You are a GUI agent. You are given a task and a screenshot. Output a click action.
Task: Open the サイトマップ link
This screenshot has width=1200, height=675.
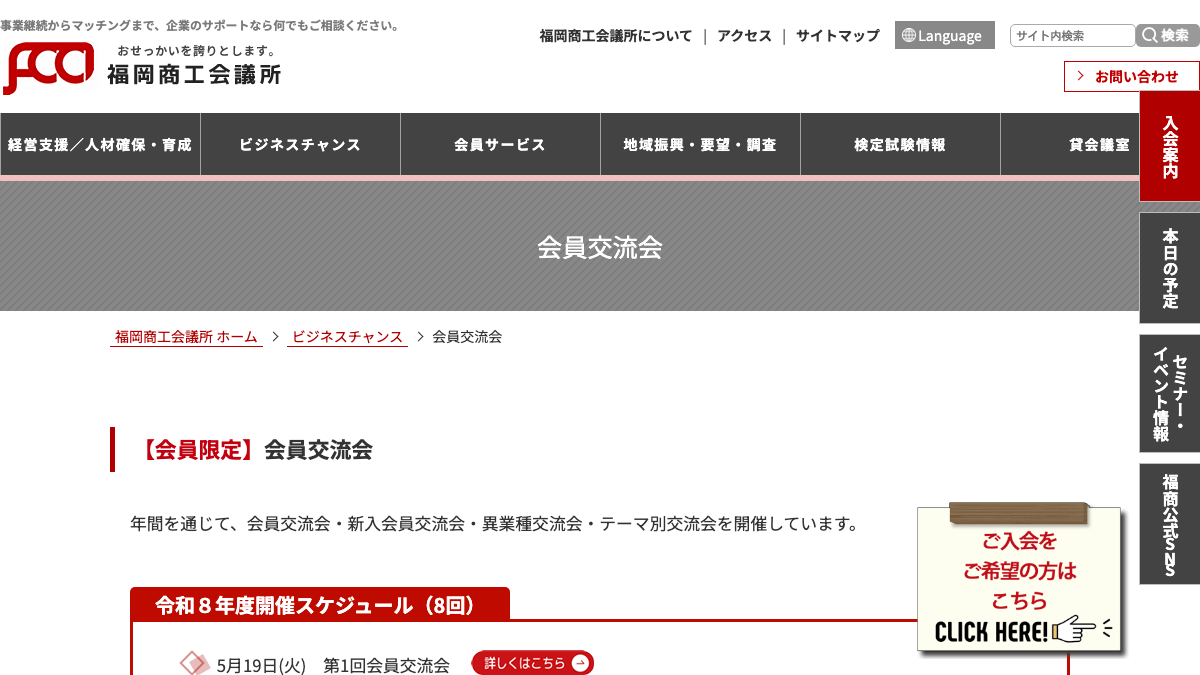point(837,35)
